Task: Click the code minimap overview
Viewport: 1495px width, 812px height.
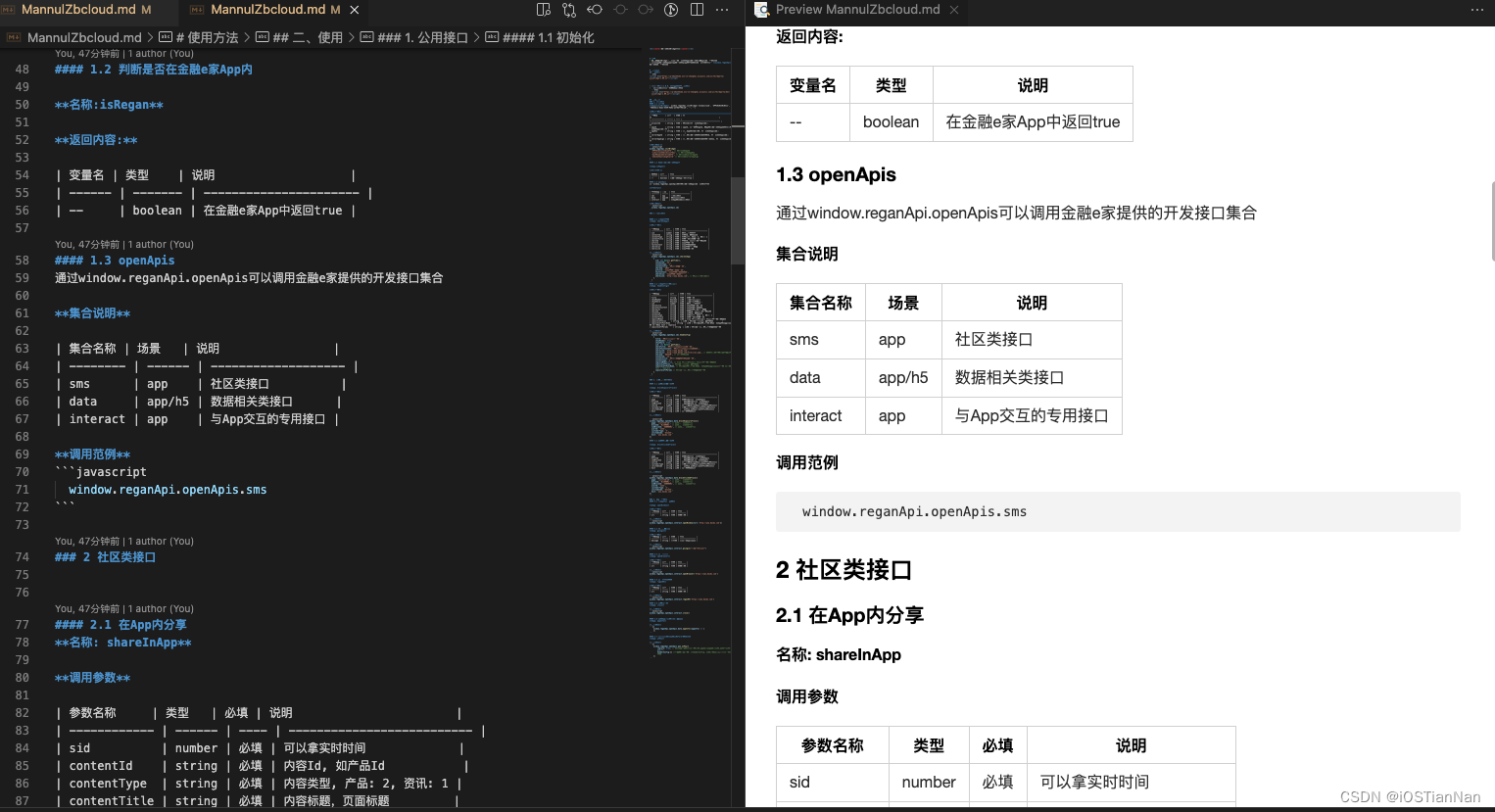Action: click(690, 353)
